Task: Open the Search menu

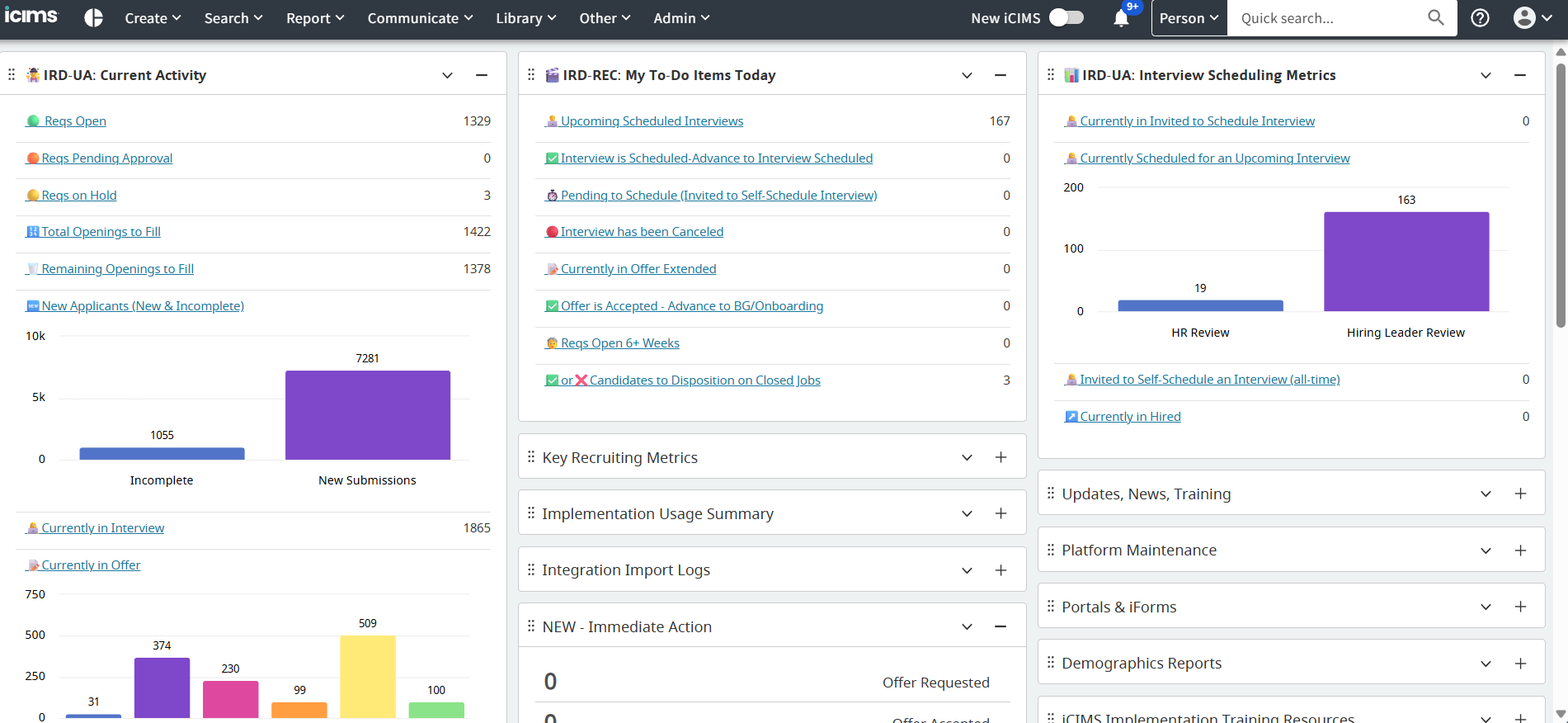Action: [x=233, y=18]
